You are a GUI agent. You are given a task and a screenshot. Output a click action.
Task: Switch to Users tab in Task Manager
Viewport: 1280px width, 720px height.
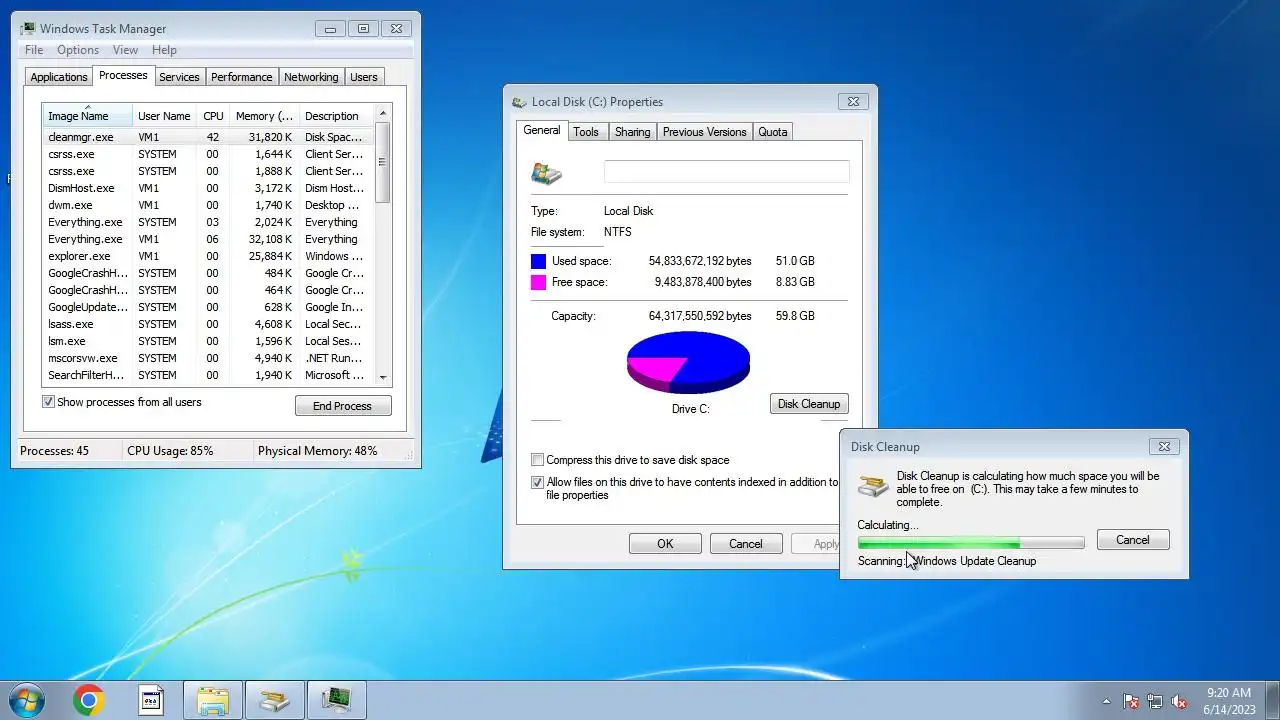(364, 77)
